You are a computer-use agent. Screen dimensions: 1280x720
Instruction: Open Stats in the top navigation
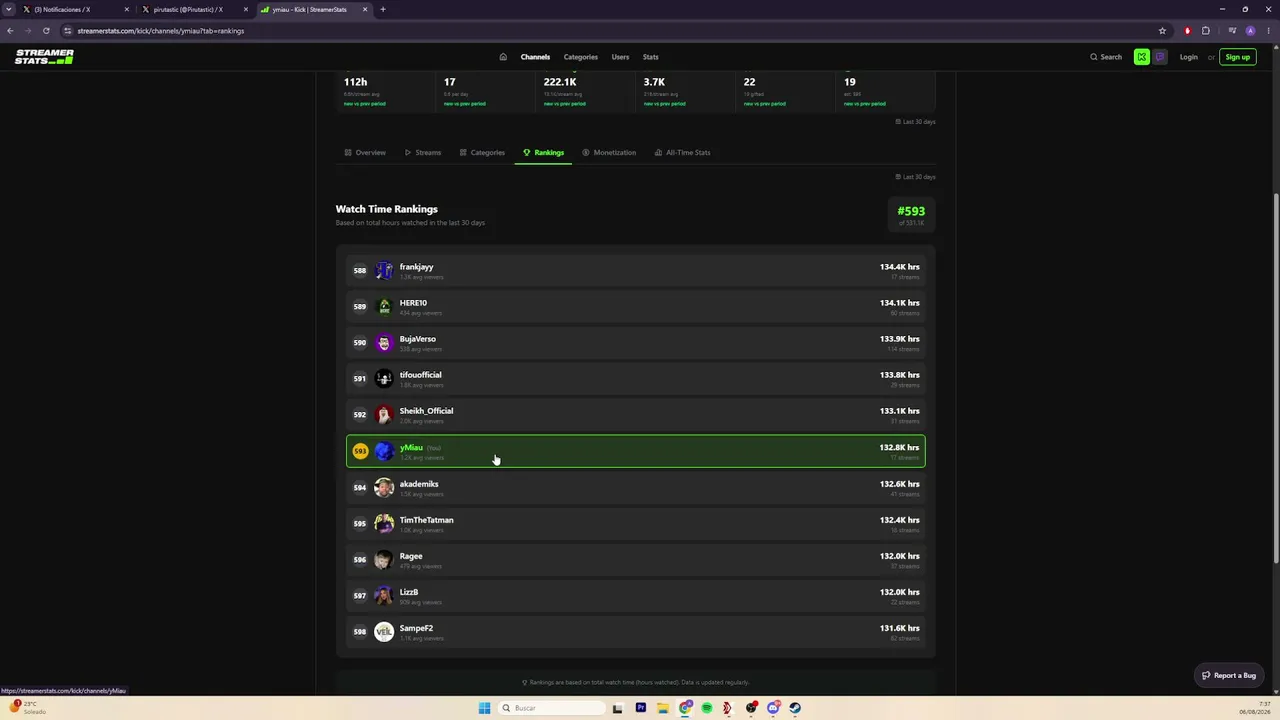[x=650, y=57]
